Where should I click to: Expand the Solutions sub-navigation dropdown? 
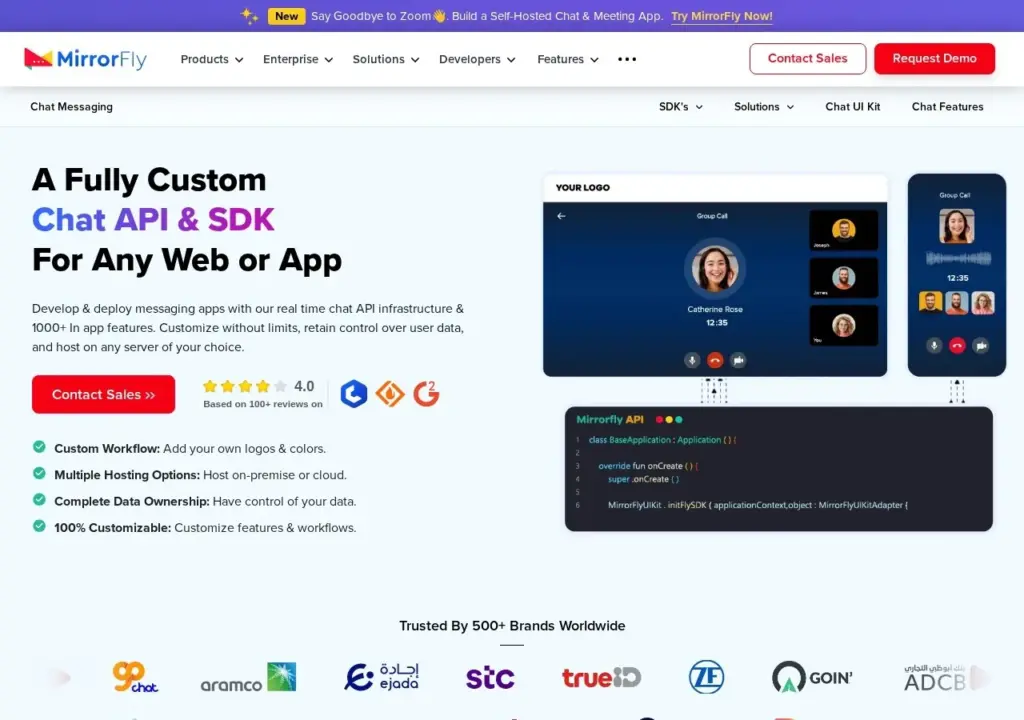pyautogui.click(x=763, y=106)
